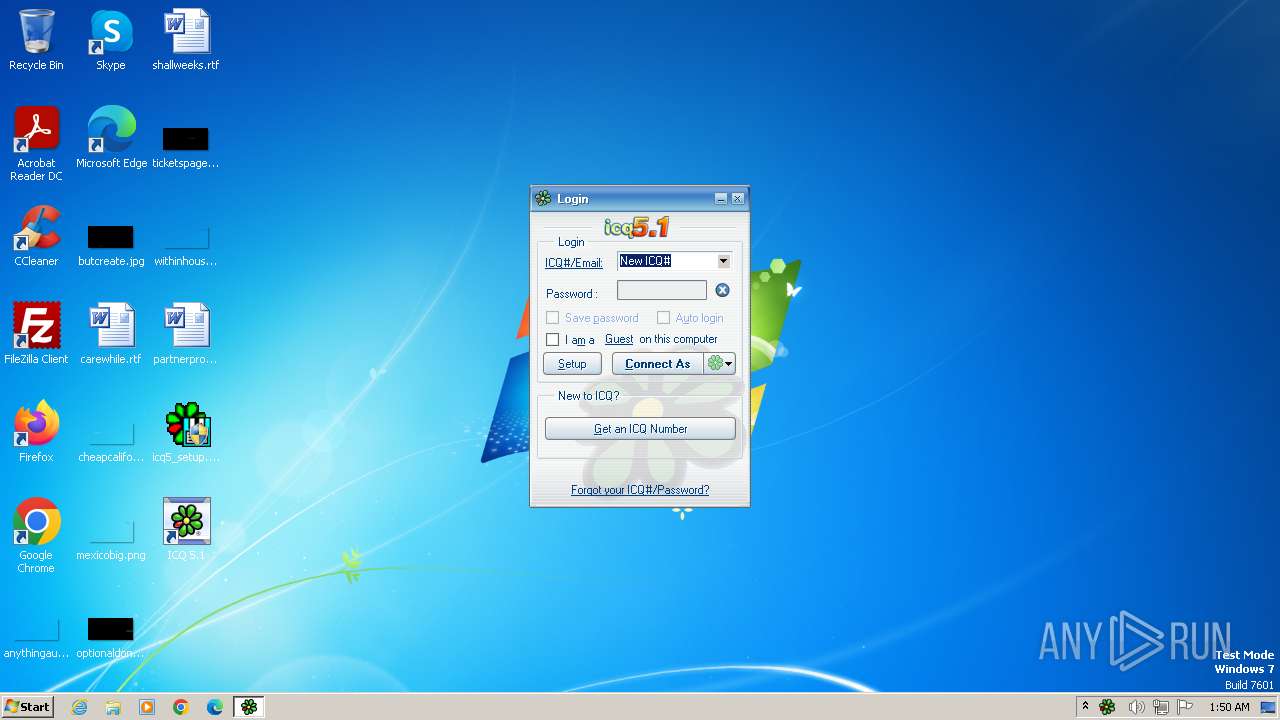
Task: Open Forgot your ICQ#/Password link
Action: pyautogui.click(x=640, y=490)
